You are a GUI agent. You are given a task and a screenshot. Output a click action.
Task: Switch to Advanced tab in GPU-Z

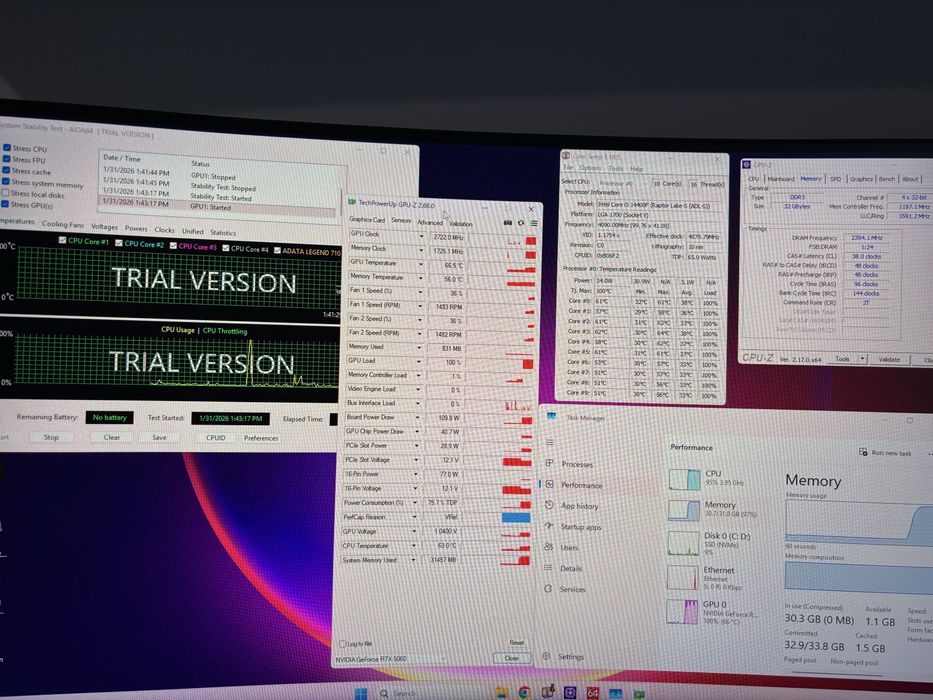click(430, 222)
